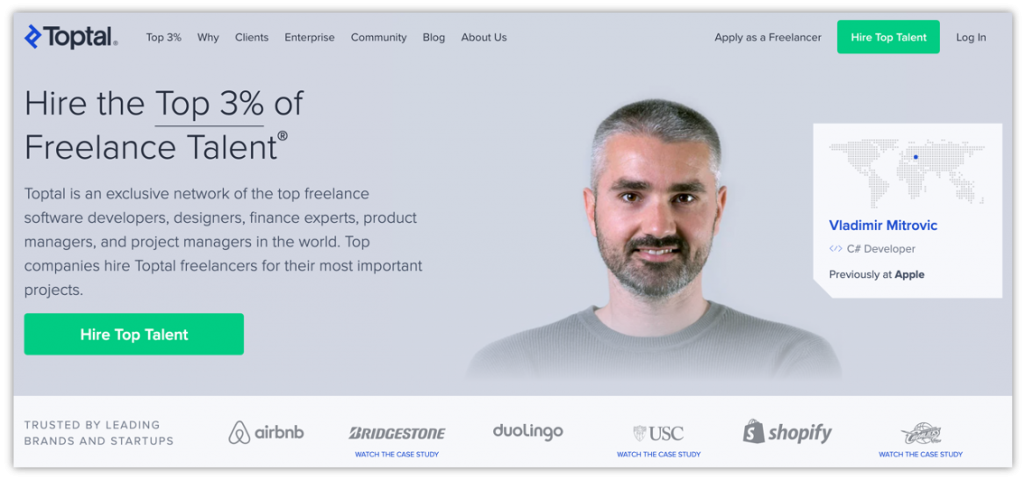Click the header Hire Top Talent button

tap(888, 37)
